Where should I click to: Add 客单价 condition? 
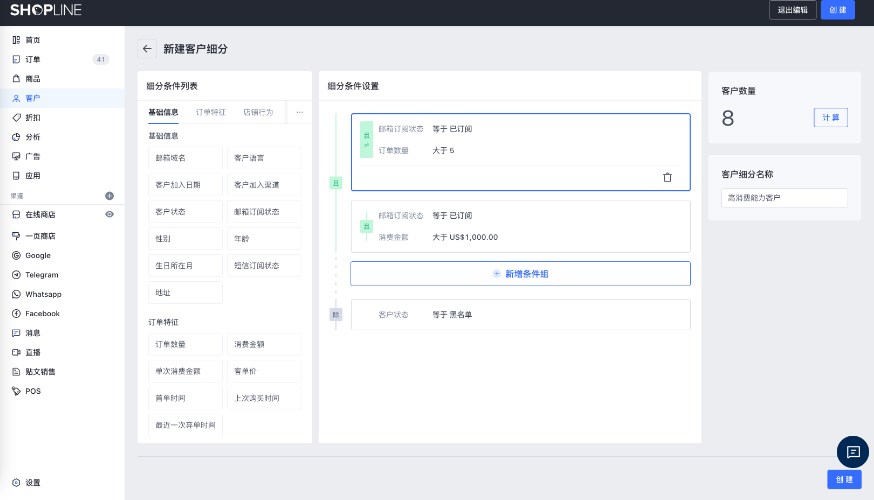pyautogui.click(x=264, y=371)
